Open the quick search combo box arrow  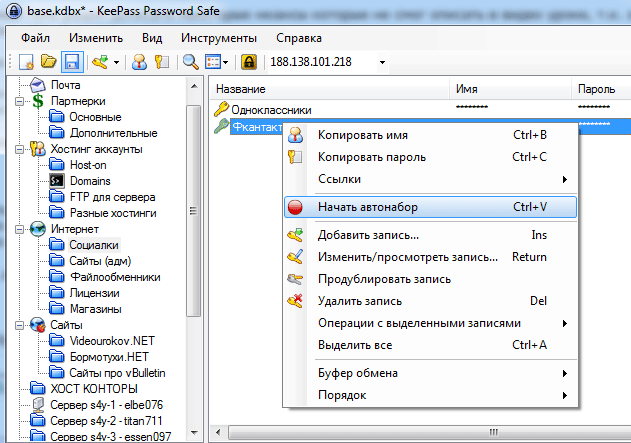[382, 62]
